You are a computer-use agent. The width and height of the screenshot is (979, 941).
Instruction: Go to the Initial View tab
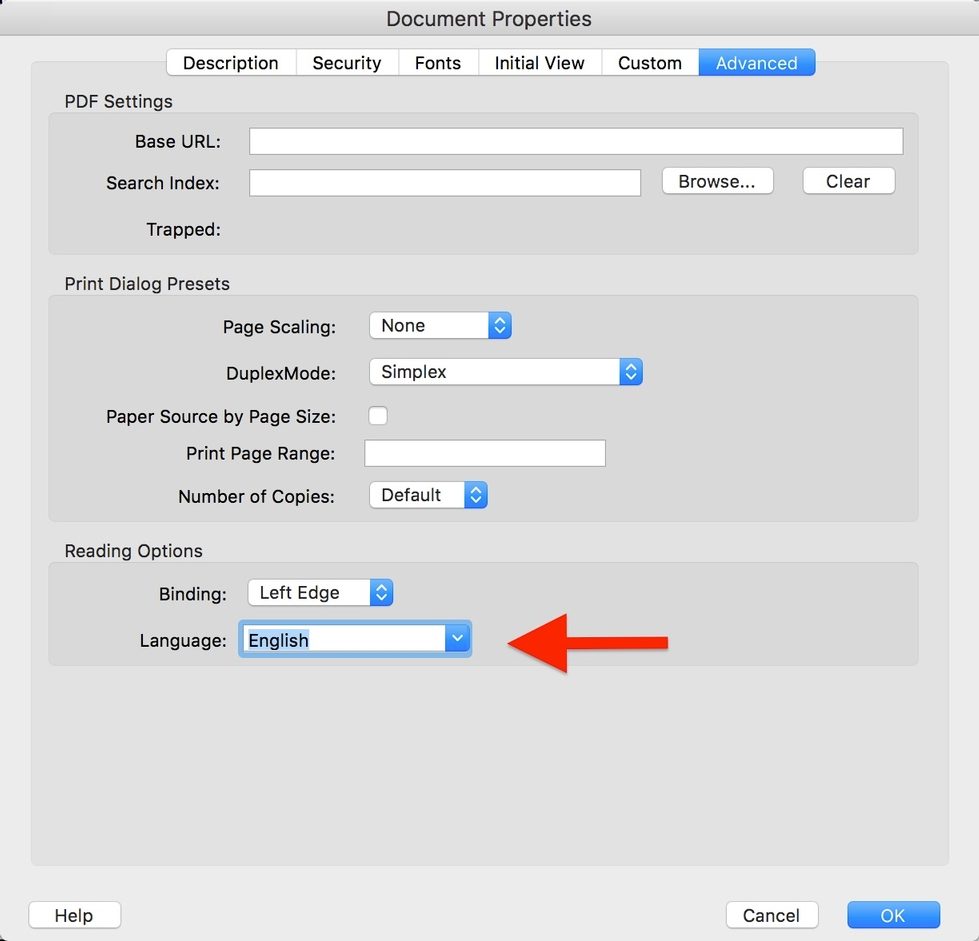pos(539,63)
